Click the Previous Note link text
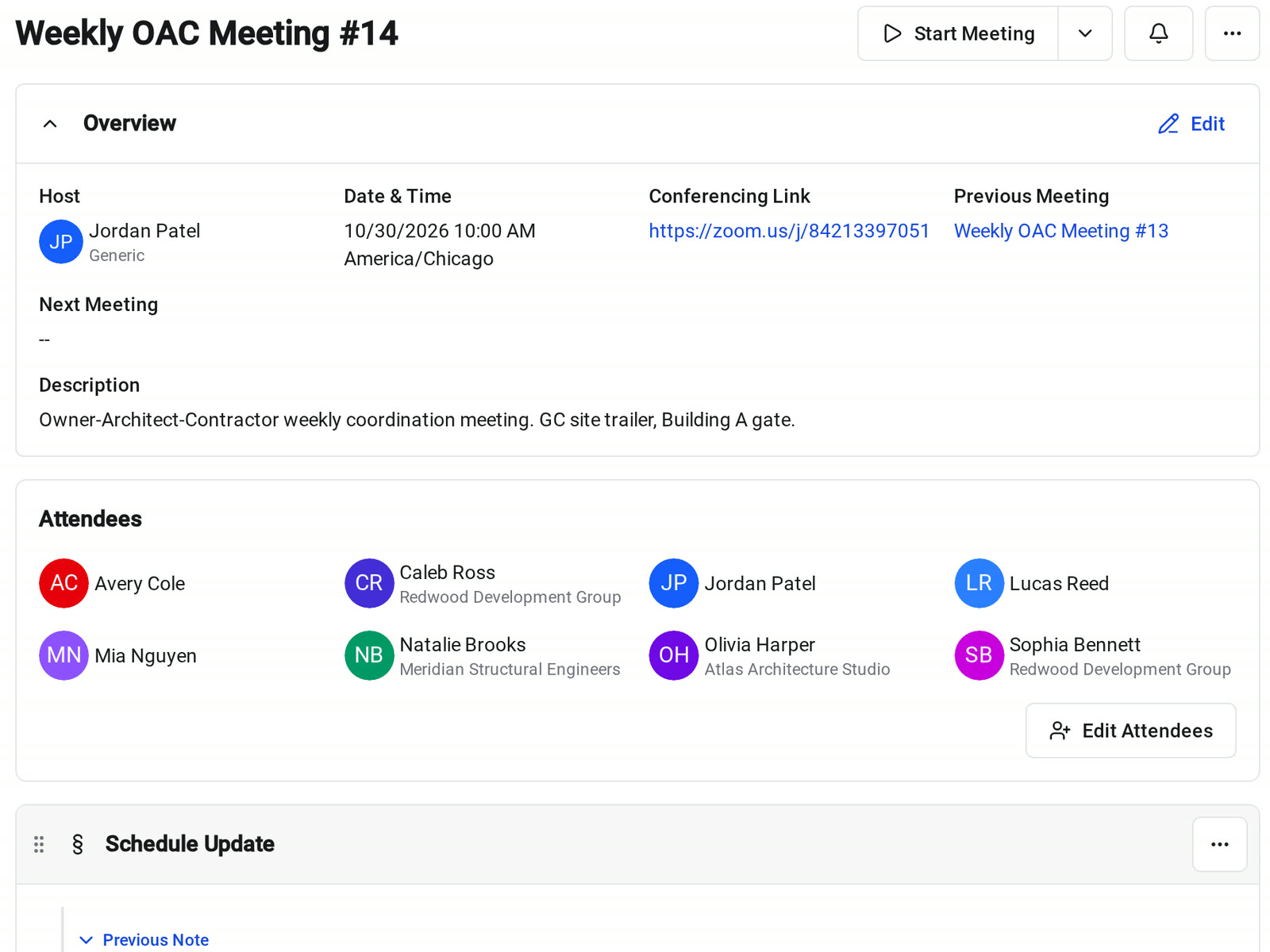The height and width of the screenshot is (952, 1270). pyautogui.click(x=156, y=940)
